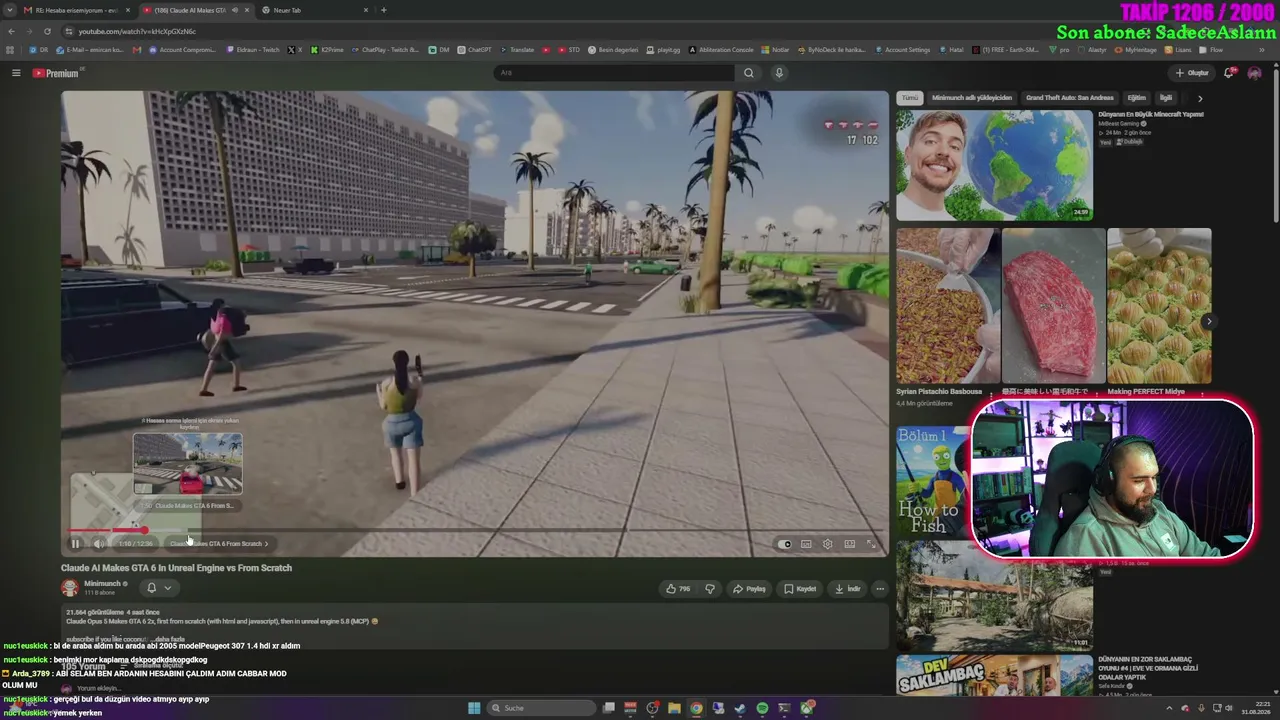Select the İlgili filter chip
Viewport: 1280px width, 720px height.
1165,98
